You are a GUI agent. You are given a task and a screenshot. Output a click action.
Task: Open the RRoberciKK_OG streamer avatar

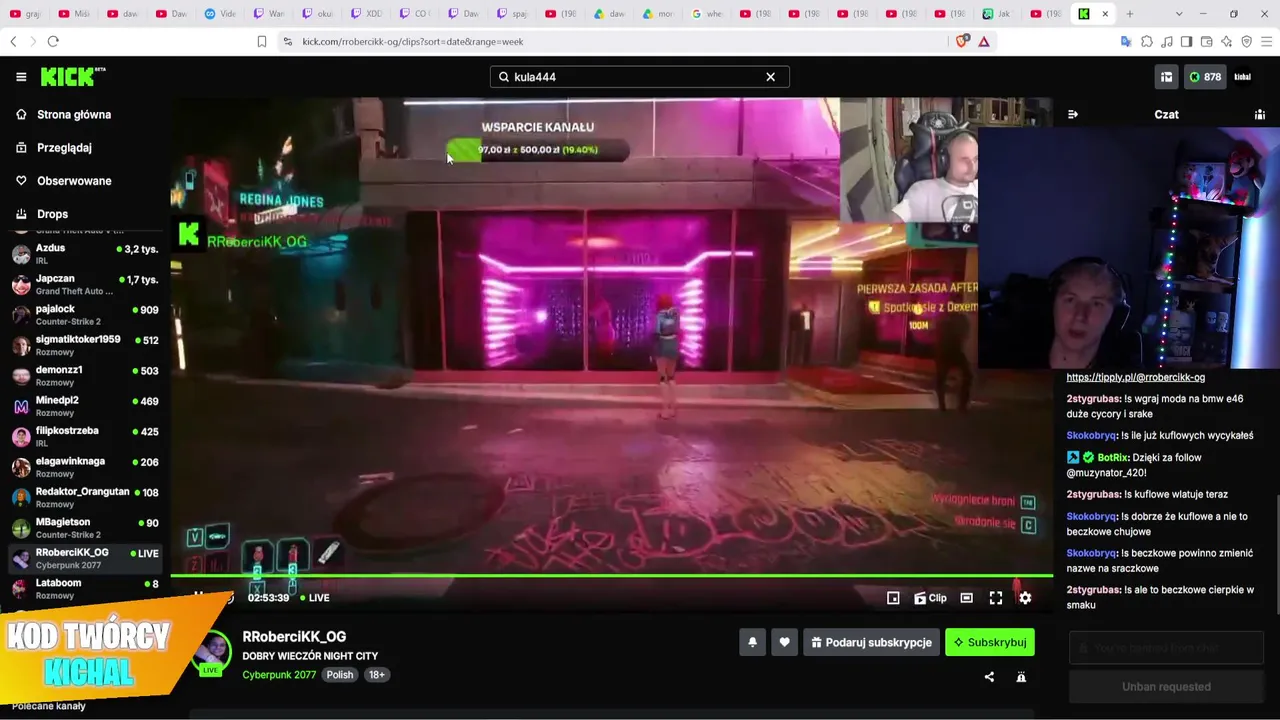212,654
